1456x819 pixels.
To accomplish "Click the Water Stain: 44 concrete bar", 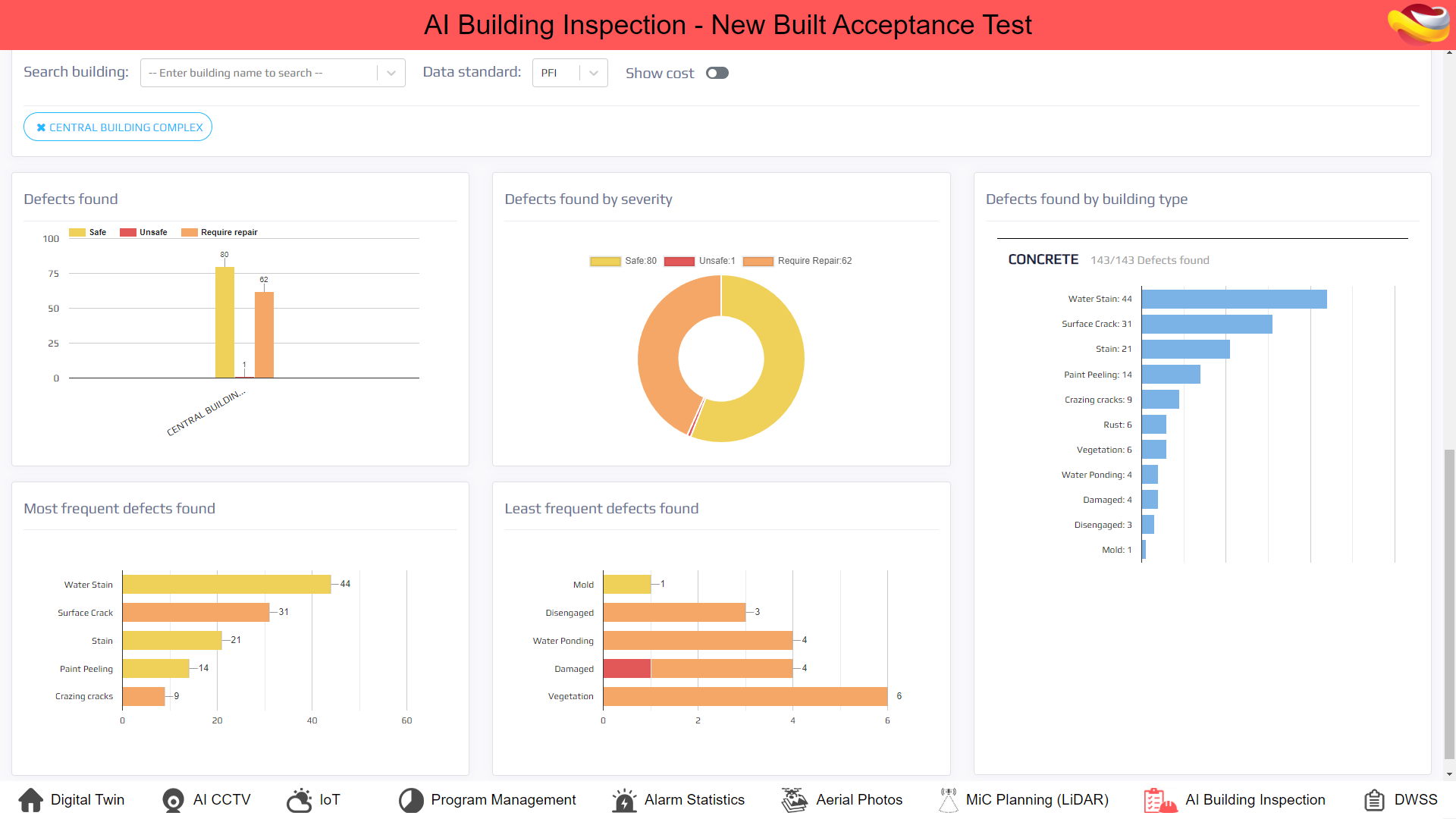I will pyautogui.click(x=1234, y=299).
